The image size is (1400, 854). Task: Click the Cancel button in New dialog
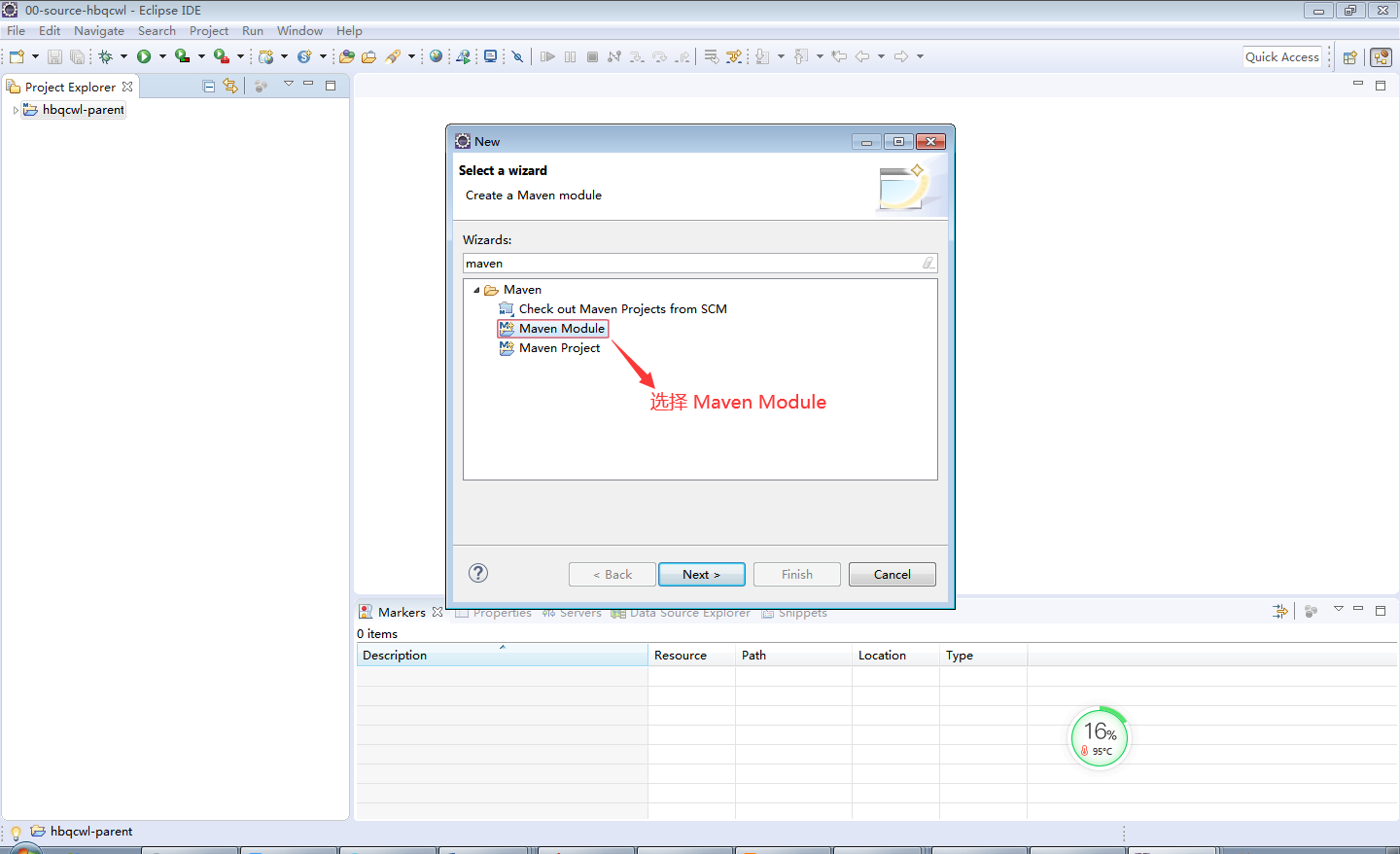[x=892, y=575]
